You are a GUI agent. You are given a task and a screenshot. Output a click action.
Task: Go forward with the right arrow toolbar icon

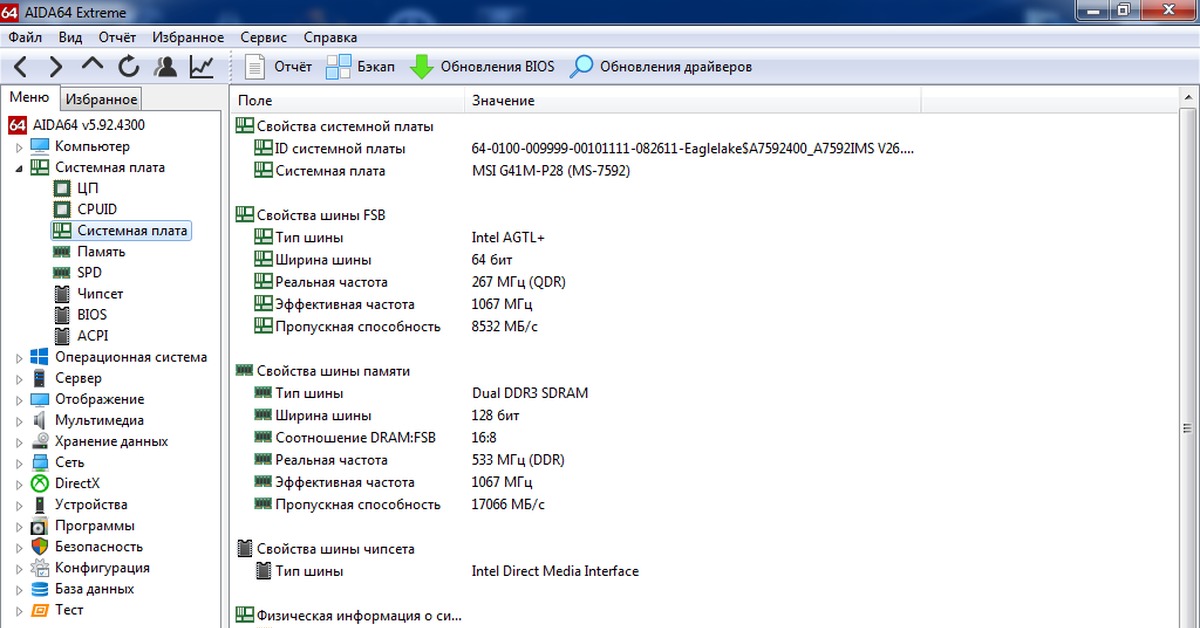56,67
